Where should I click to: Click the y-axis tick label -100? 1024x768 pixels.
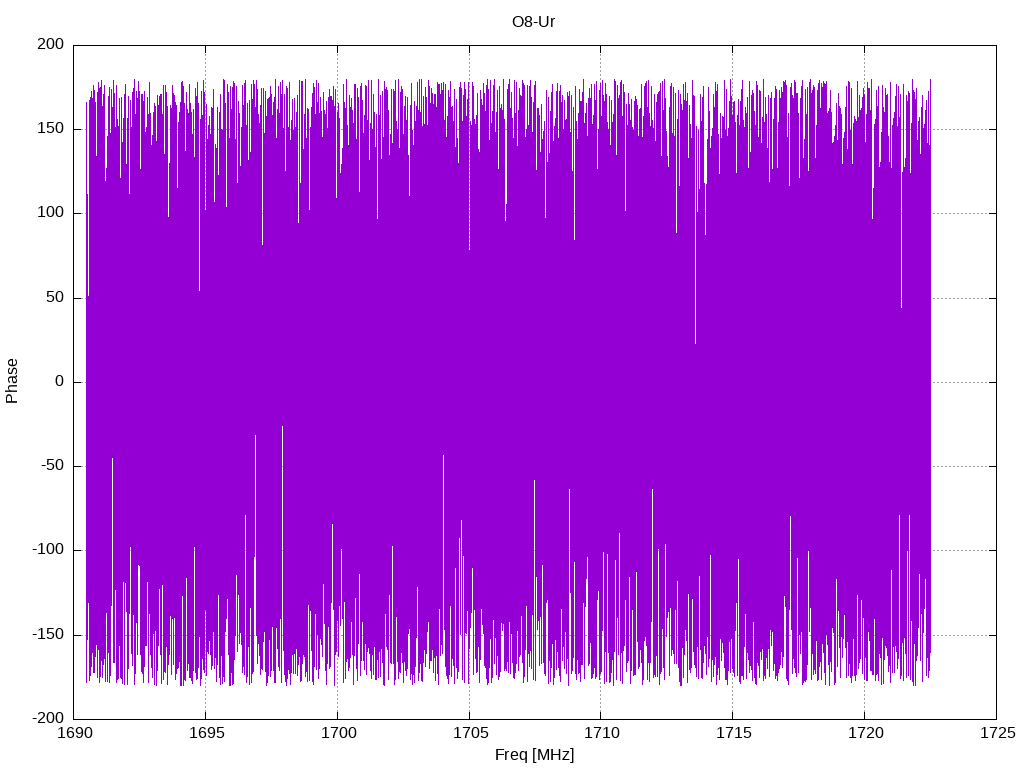pos(48,550)
